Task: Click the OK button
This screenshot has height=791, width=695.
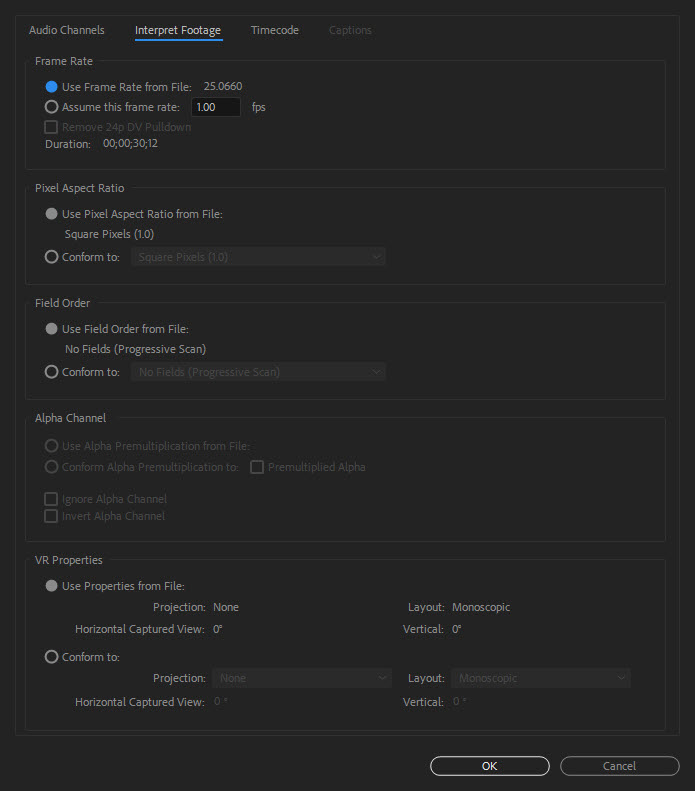Action: coord(489,766)
